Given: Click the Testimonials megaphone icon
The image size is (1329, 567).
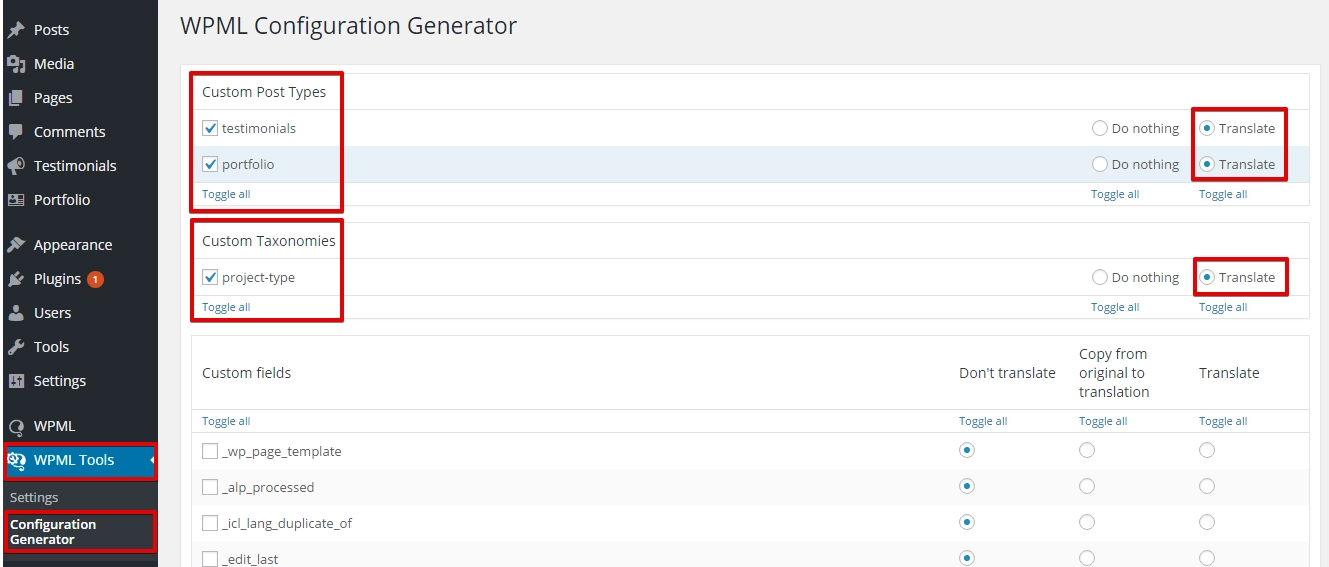Looking at the screenshot, I should coord(16,166).
